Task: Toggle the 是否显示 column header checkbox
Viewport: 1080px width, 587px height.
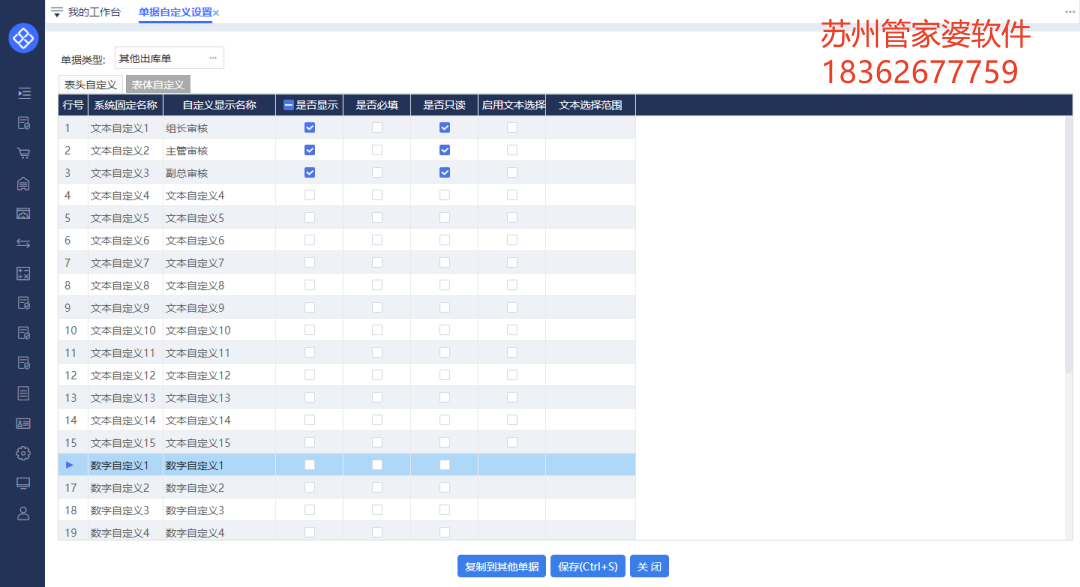Action: coord(288,104)
